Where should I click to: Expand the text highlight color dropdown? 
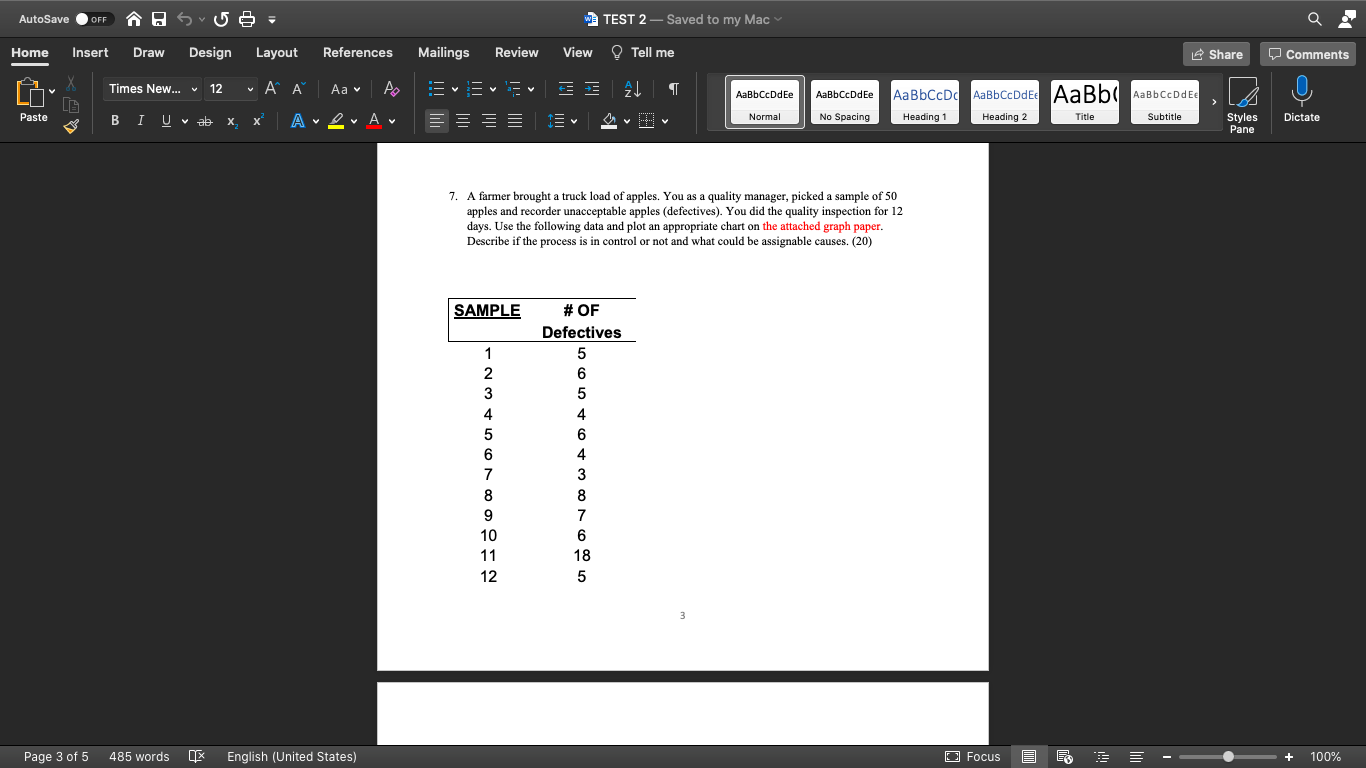point(354,121)
